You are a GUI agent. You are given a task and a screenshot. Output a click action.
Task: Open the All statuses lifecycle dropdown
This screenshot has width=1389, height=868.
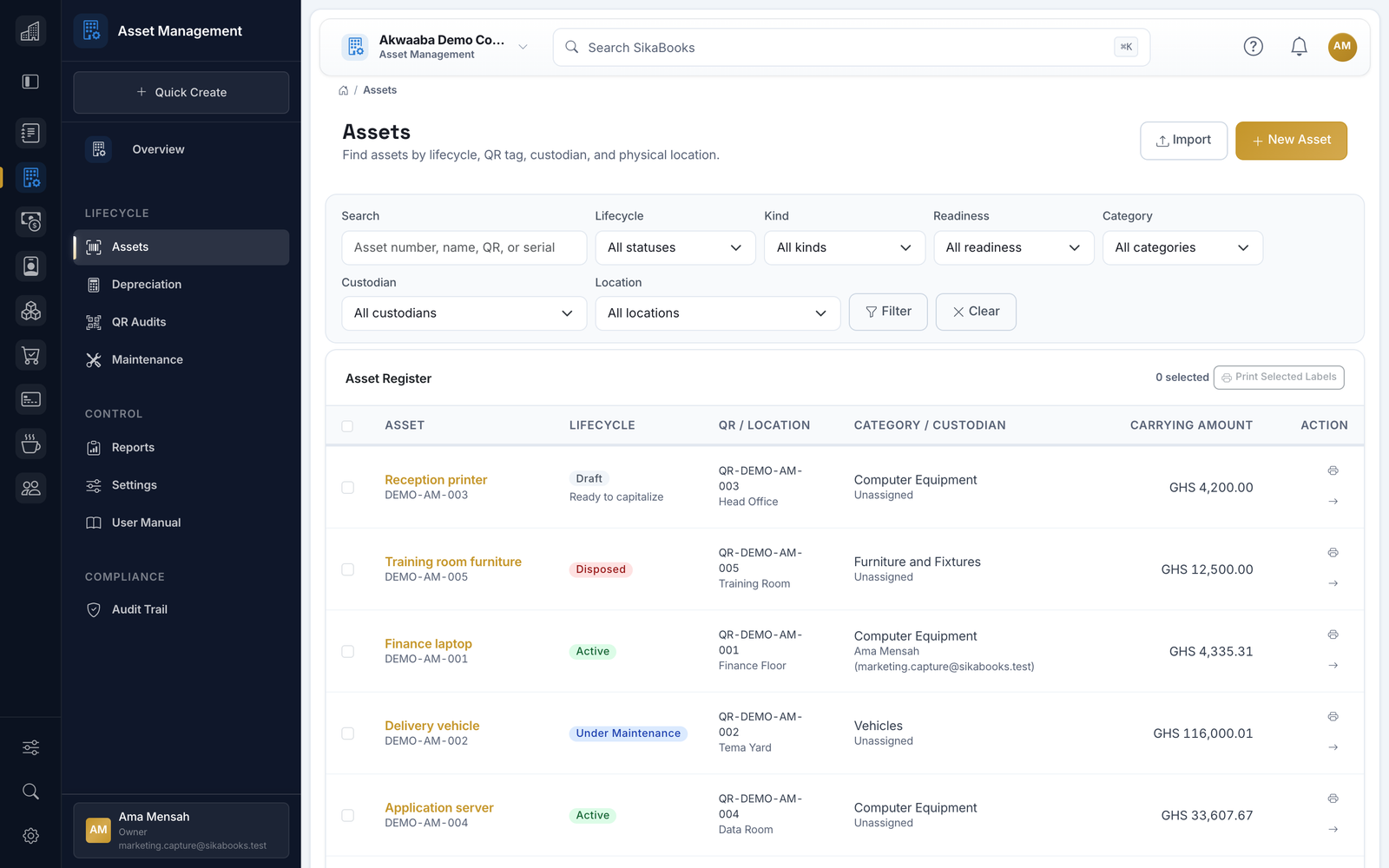pos(675,247)
